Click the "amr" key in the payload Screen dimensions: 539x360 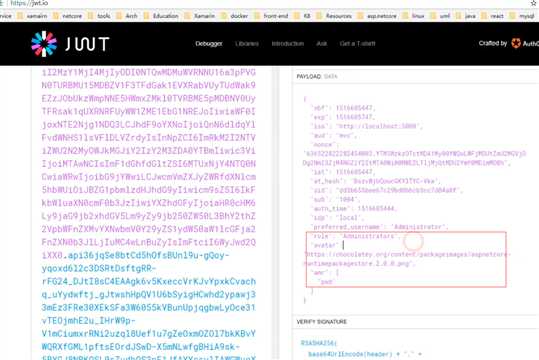(319, 272)
